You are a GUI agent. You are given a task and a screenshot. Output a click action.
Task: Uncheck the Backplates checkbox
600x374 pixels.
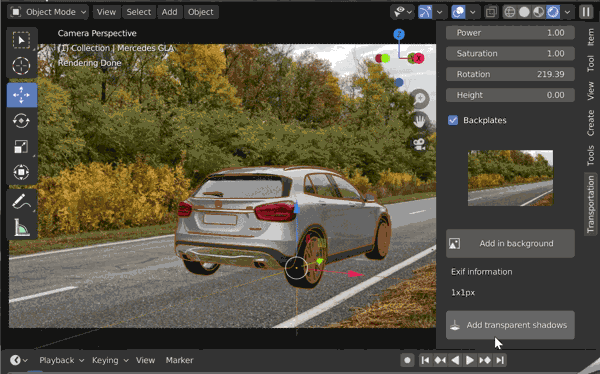pyautogui.click(x=453, y=120)
